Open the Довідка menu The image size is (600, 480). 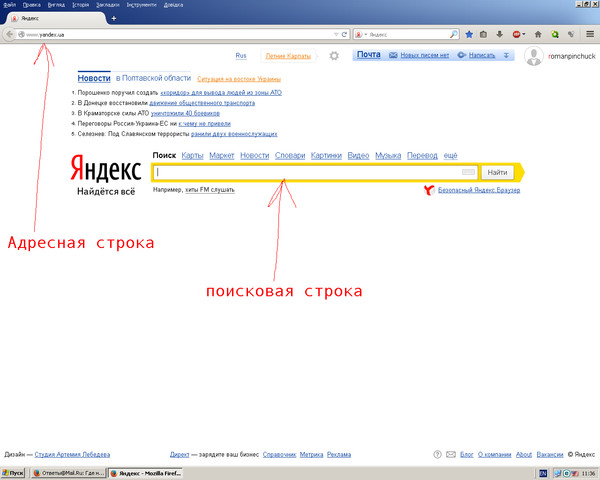point(173,5)
